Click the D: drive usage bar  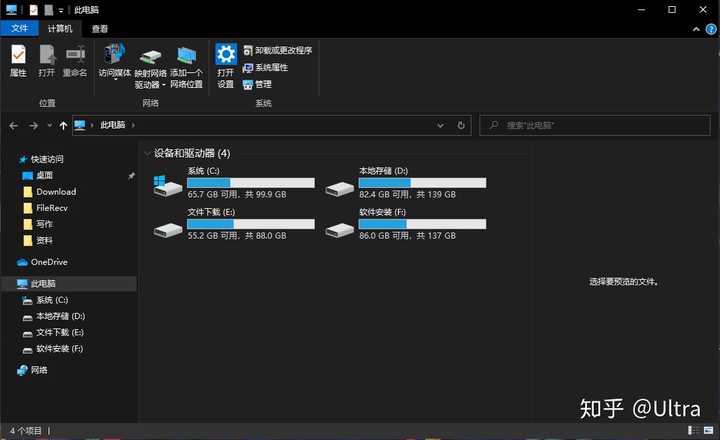422,183
